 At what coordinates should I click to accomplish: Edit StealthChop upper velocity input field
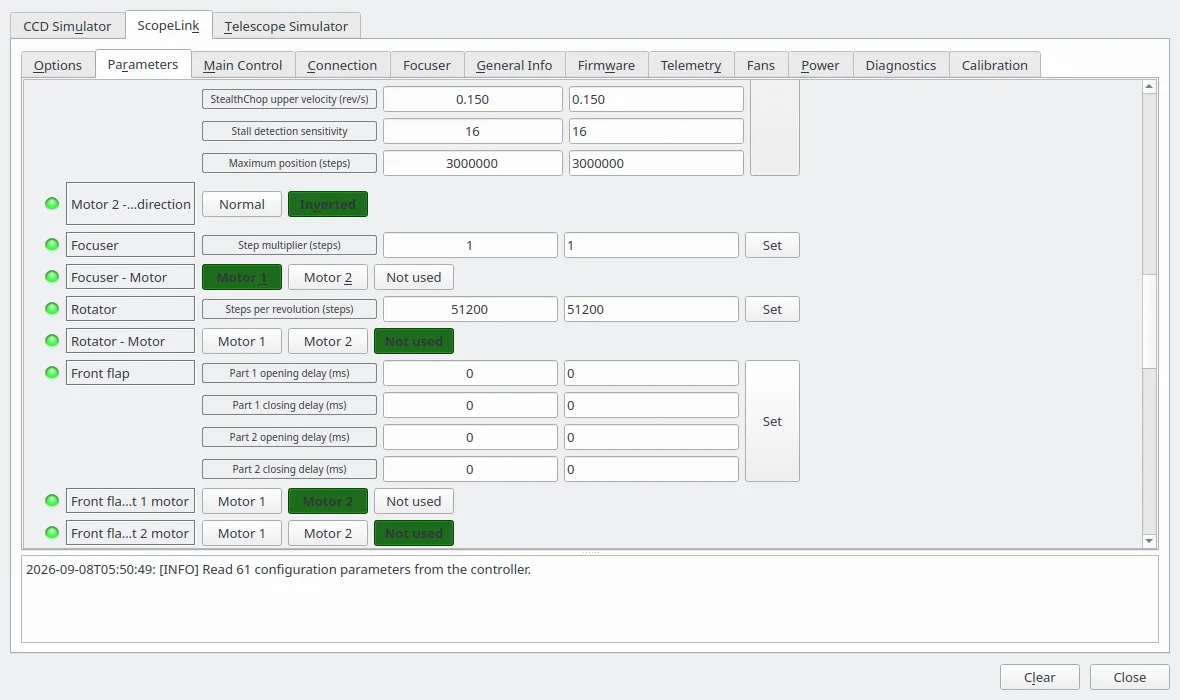tap(656, 99)
